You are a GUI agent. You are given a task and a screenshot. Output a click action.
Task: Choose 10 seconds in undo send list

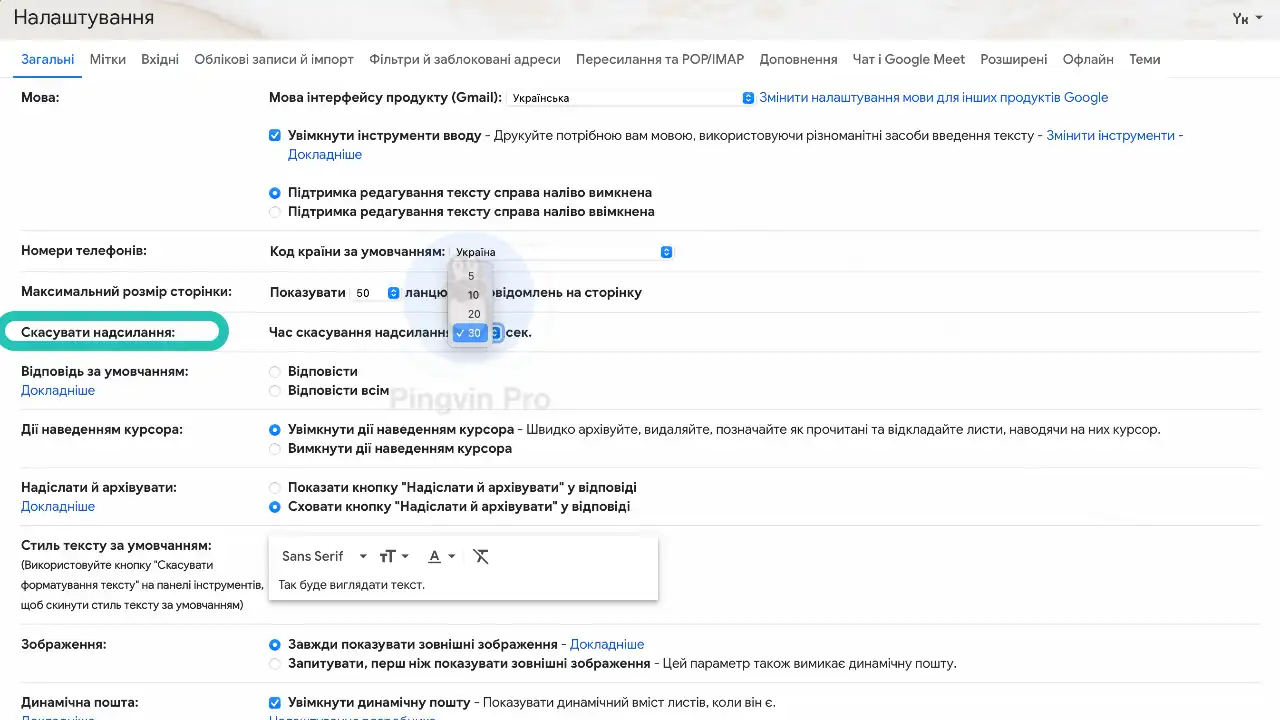471,295
